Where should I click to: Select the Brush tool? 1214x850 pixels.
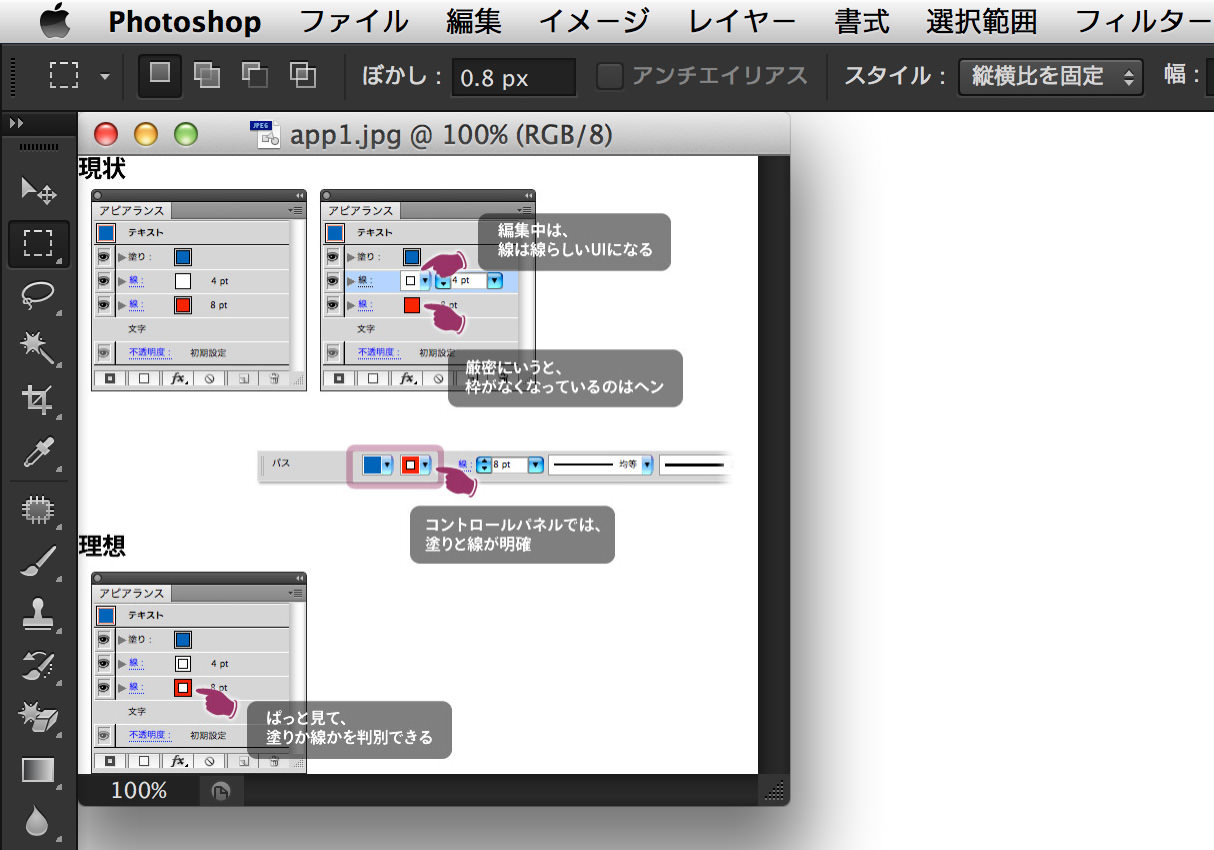(38, 563)
